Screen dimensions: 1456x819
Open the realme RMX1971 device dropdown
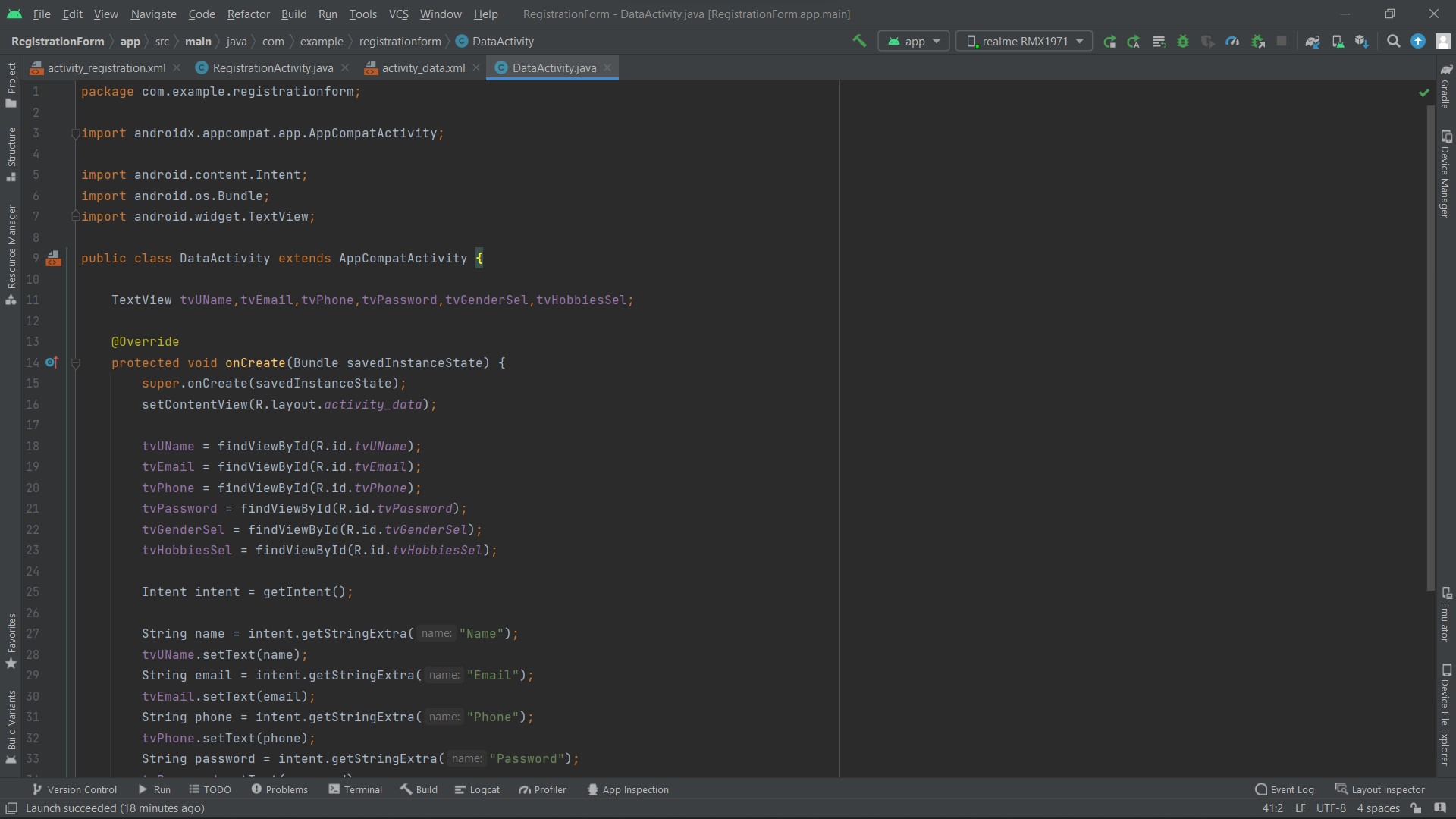pyautogui.click(x=1024, y=42)
